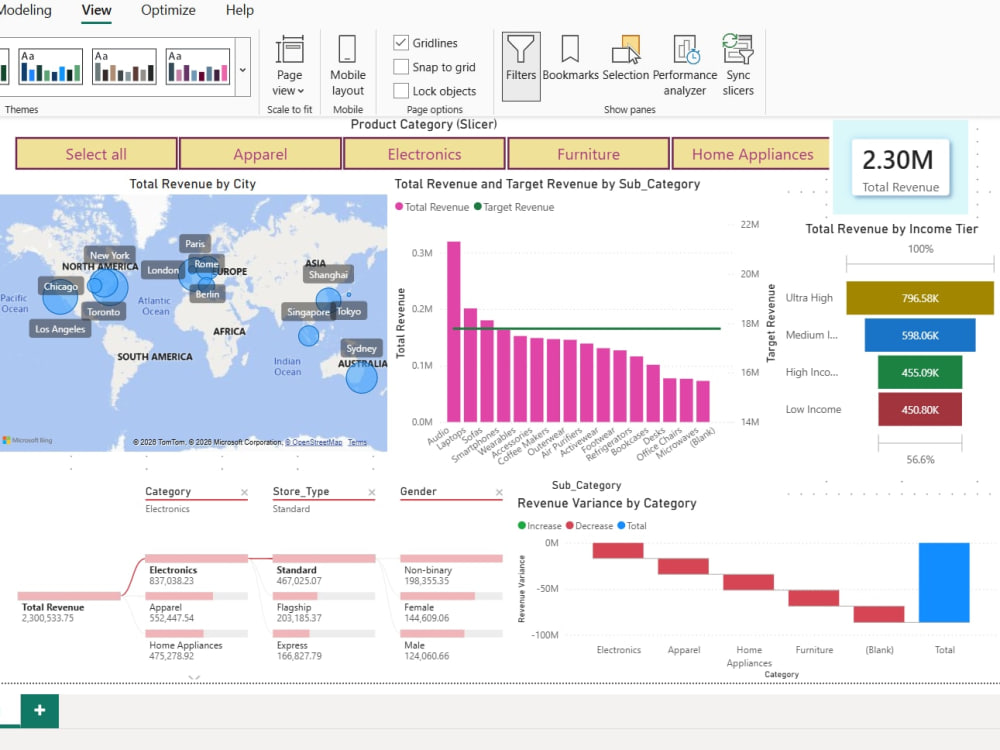1000x750 pixels.
Task: Click the Electronics decrease bar in waterfall
Action: pyautogui.click(x=617, y=550)
